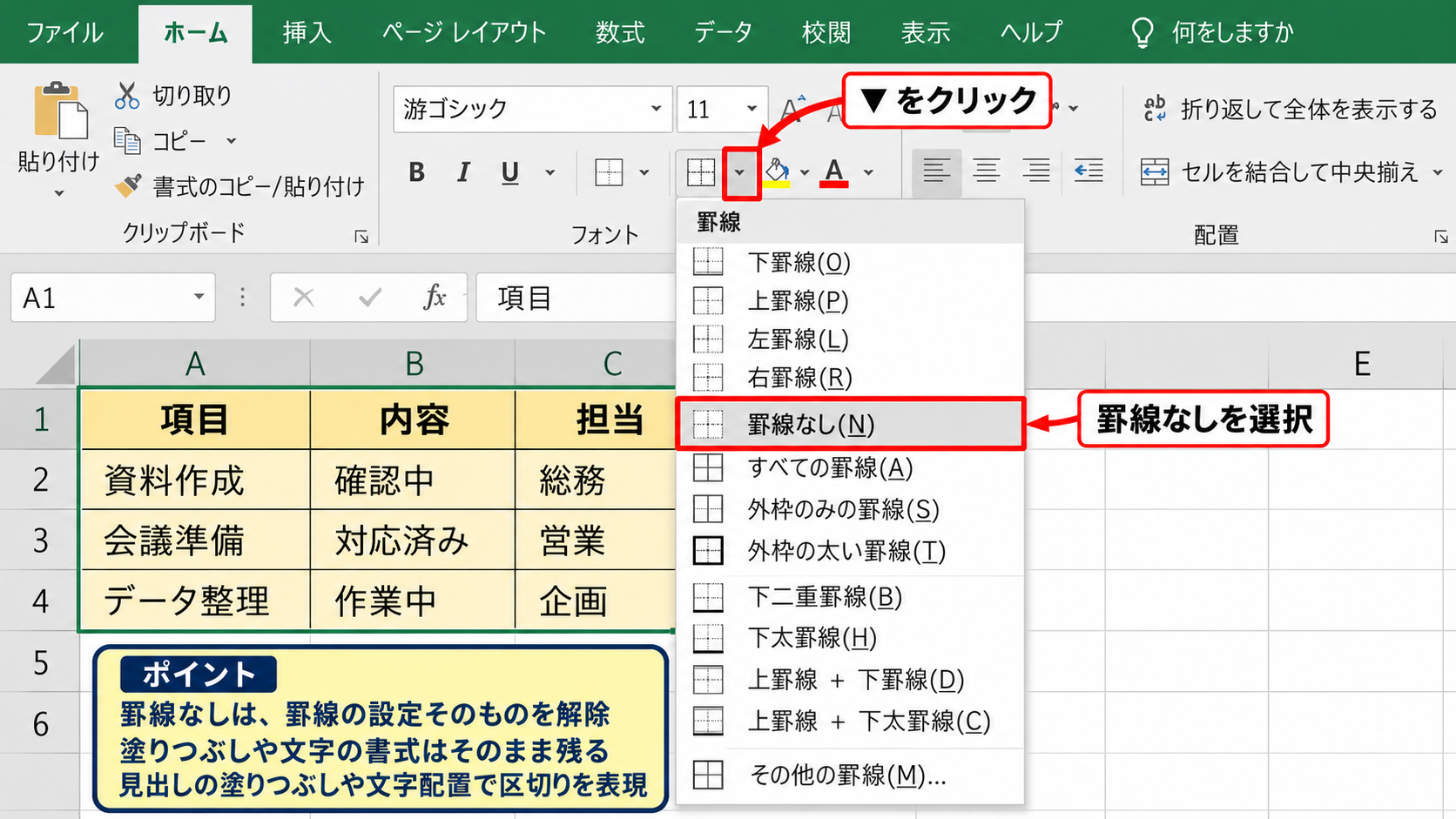Select cell containing 会議準備
This screenshot has width=1456, height=819.
pyautogui.click(x=195, y=540)
